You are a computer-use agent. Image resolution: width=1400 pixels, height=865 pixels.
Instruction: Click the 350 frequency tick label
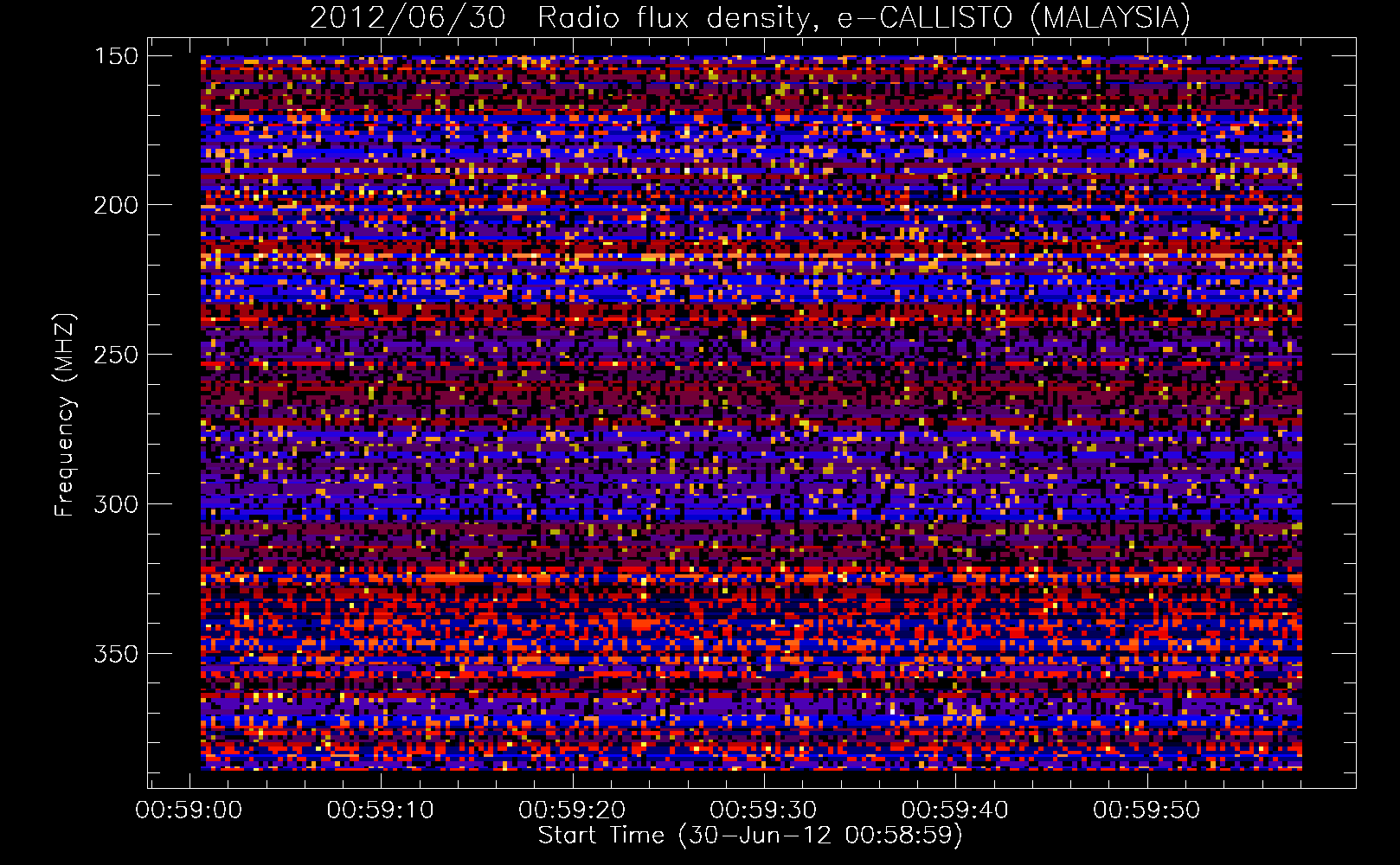tap(116, 654)
